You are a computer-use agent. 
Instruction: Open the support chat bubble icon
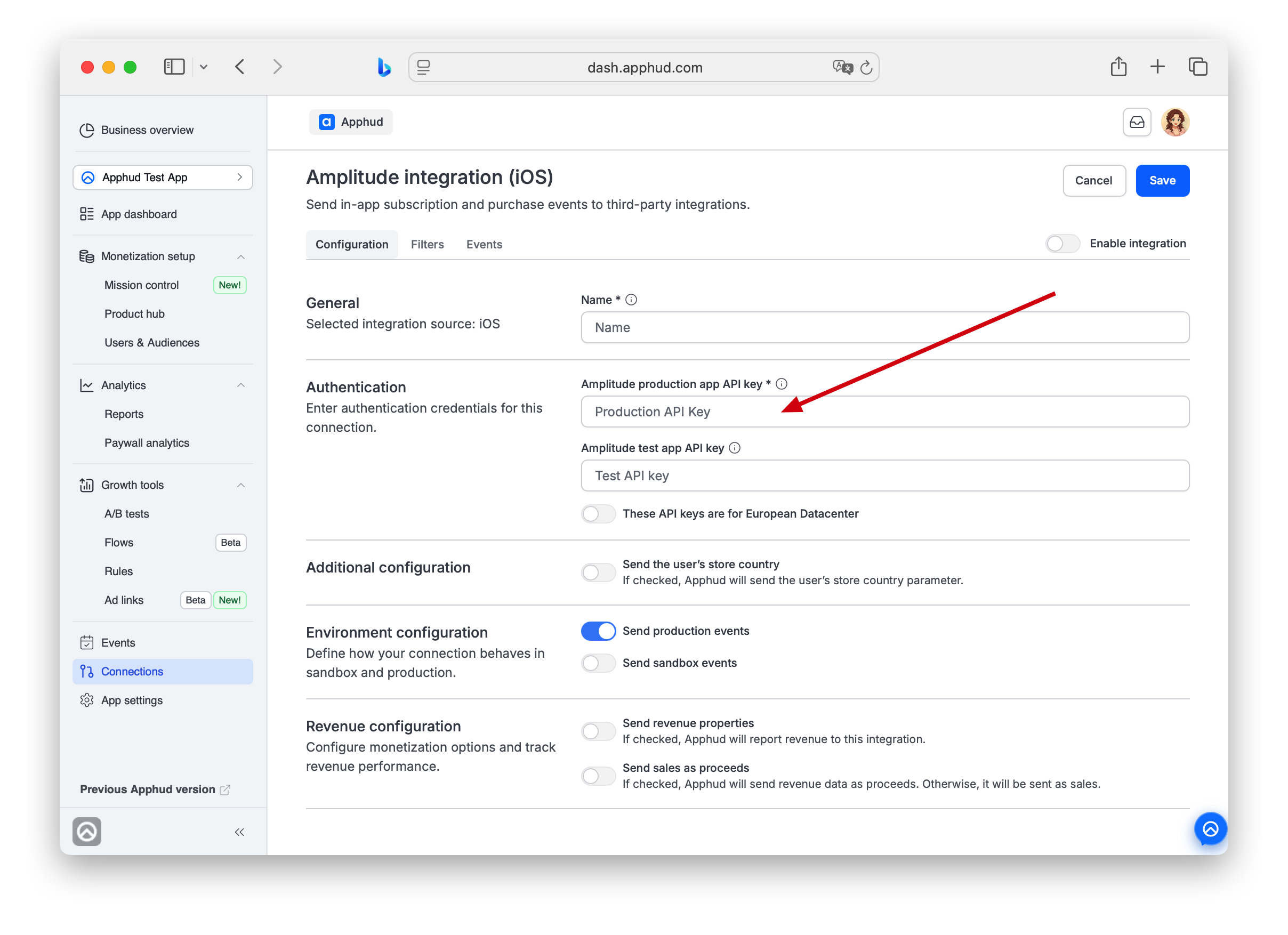click(x=1210, y=829)
